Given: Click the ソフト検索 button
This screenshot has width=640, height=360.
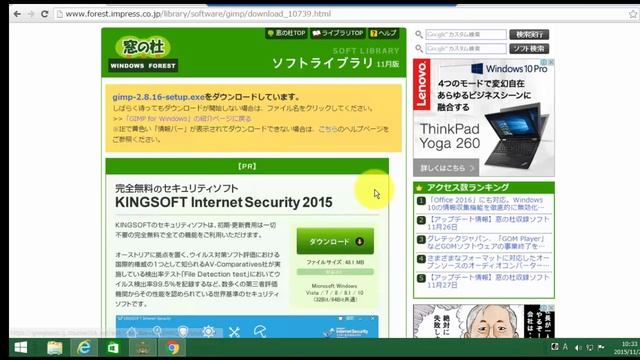Looking at the screenshot, I should pyautogui.click(x=529, y=49).
